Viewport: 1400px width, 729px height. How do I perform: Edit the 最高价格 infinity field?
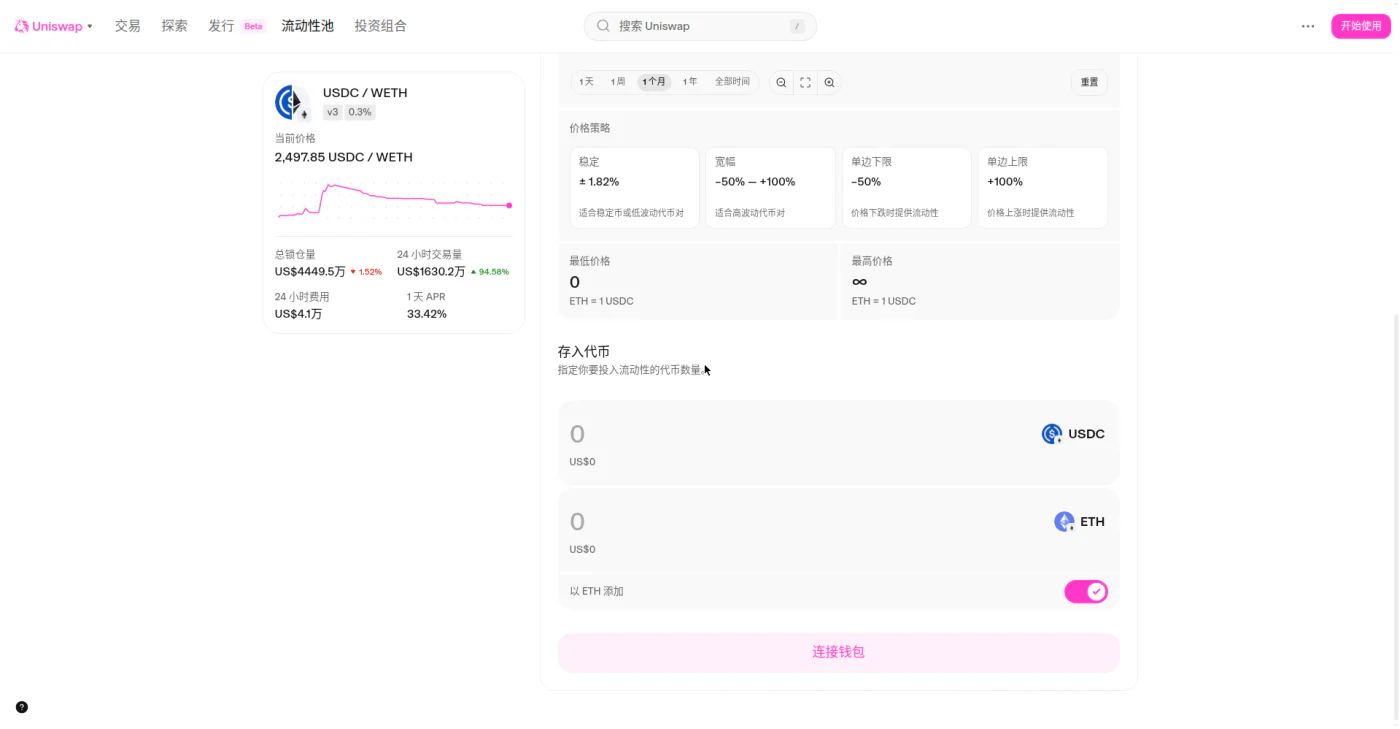coord(980,282)
